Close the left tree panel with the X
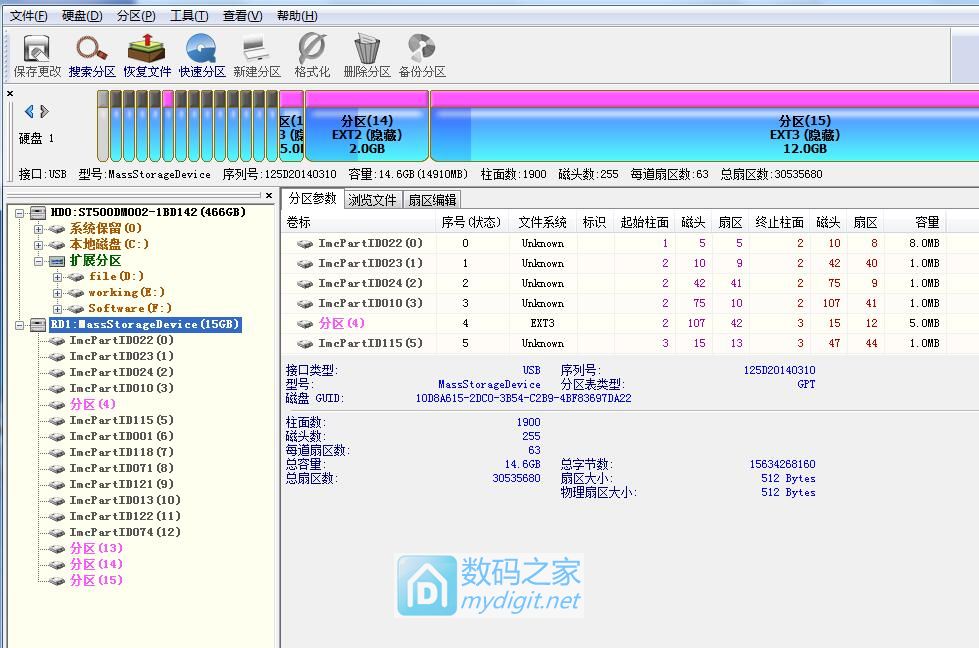 point(269,195)
